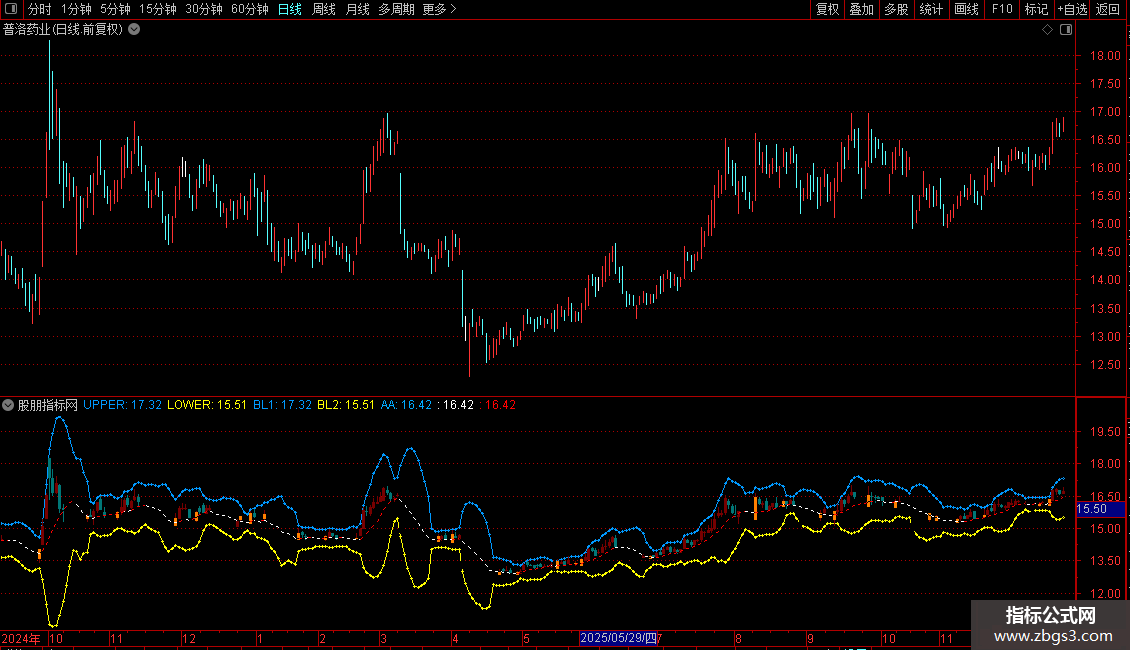Open the 多周期 multi-period view
This screenshot has width=1130, height=650.
(396, 9)
